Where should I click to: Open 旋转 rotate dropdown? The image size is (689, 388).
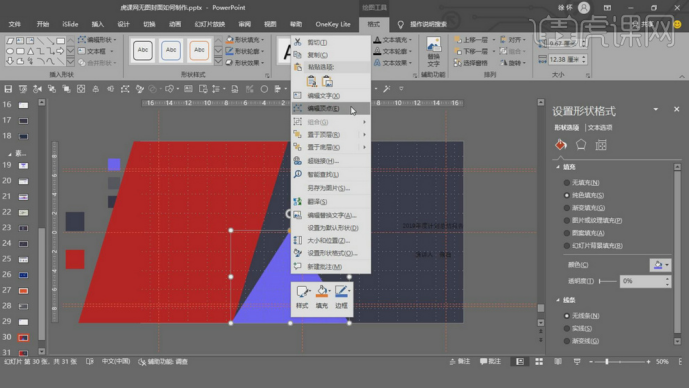coord(513,63)
